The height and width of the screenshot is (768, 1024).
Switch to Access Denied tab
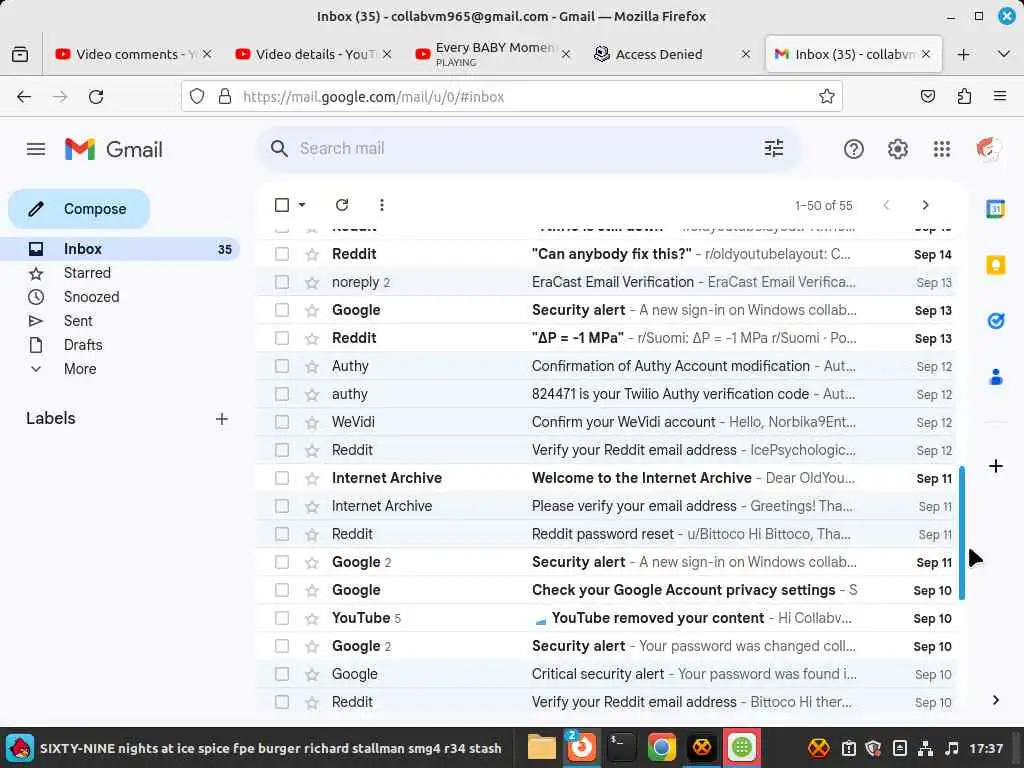tap(673, 54)
